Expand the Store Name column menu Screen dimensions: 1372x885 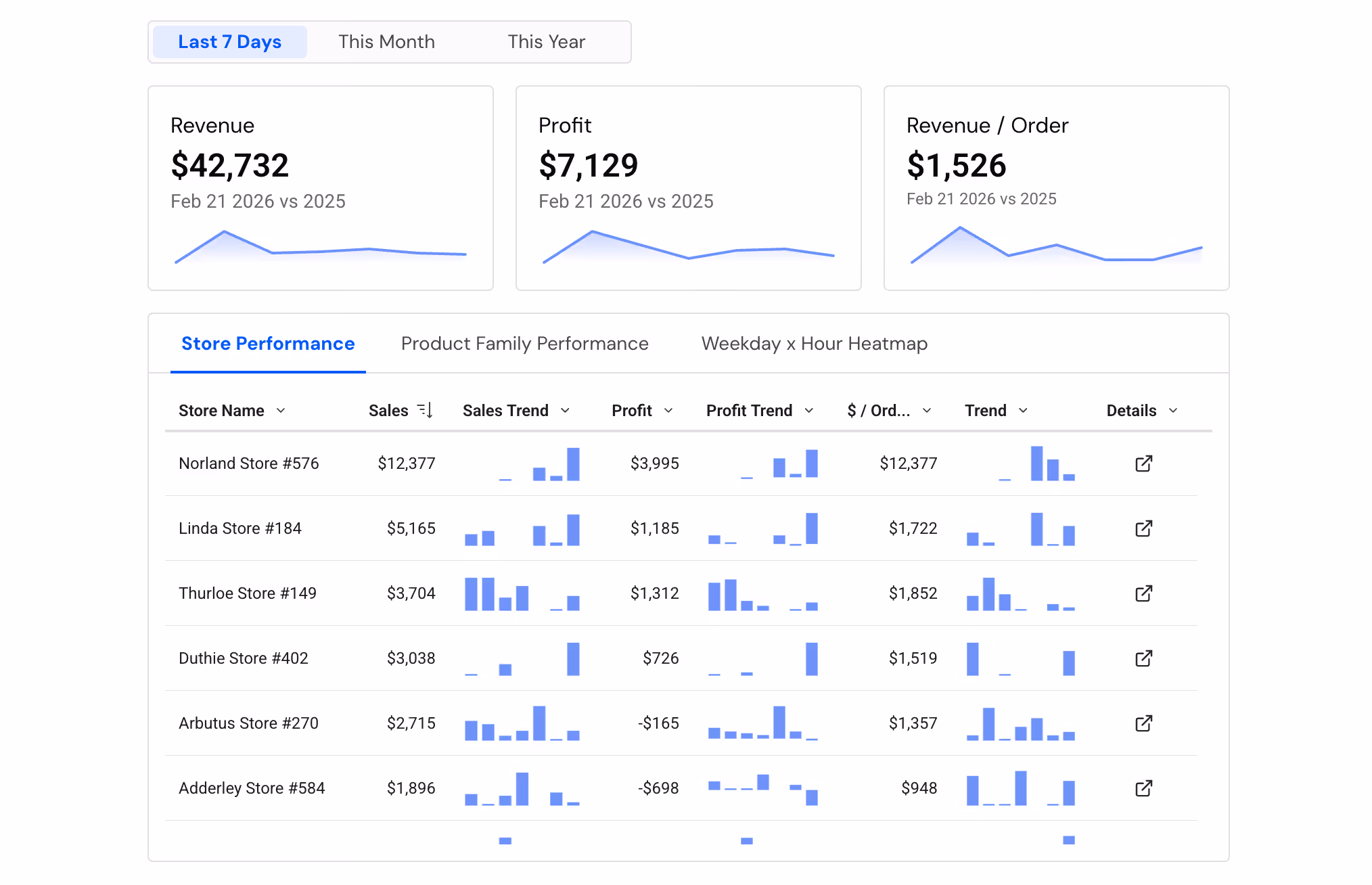(281, 411)
